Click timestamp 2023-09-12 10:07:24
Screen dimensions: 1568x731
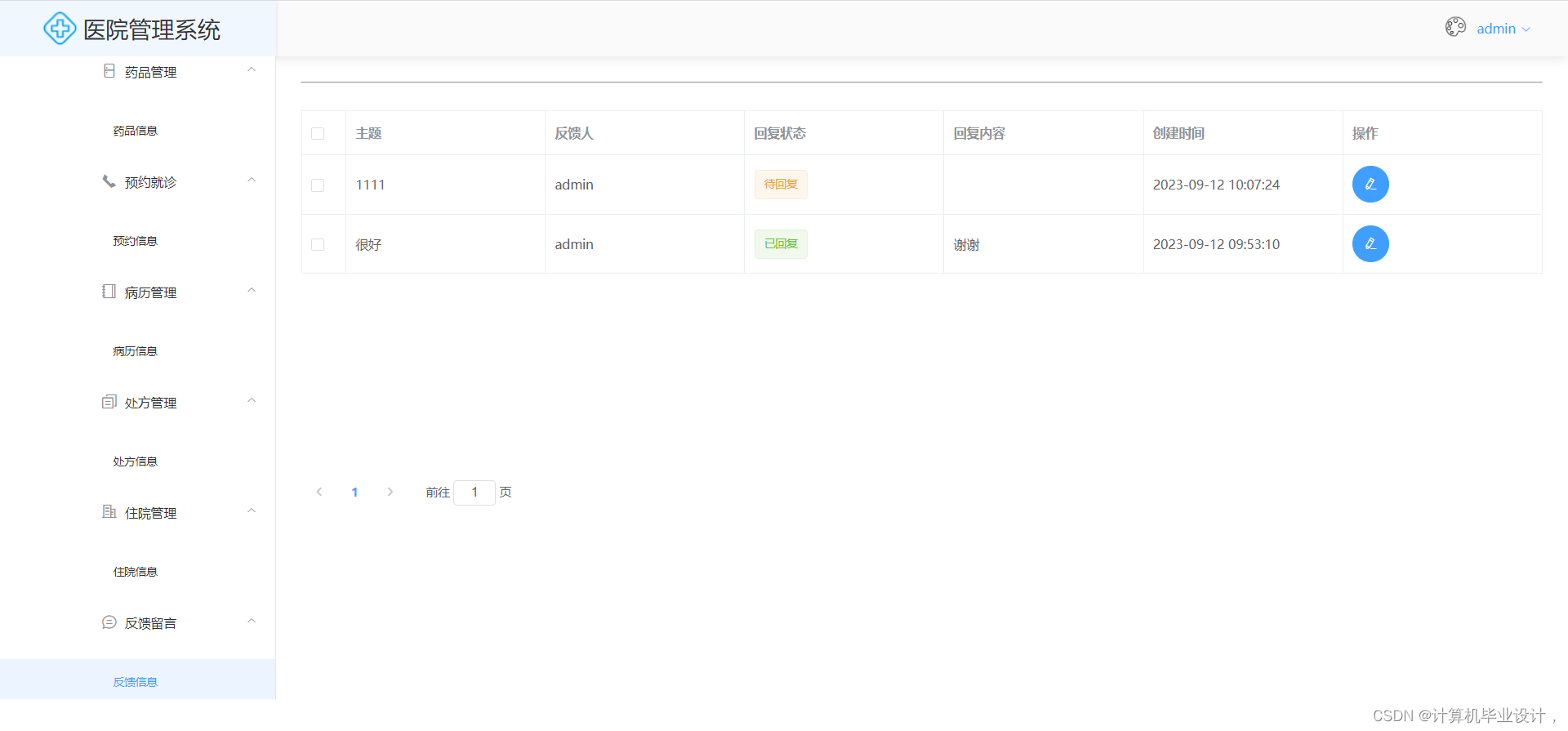[1216, 185]
